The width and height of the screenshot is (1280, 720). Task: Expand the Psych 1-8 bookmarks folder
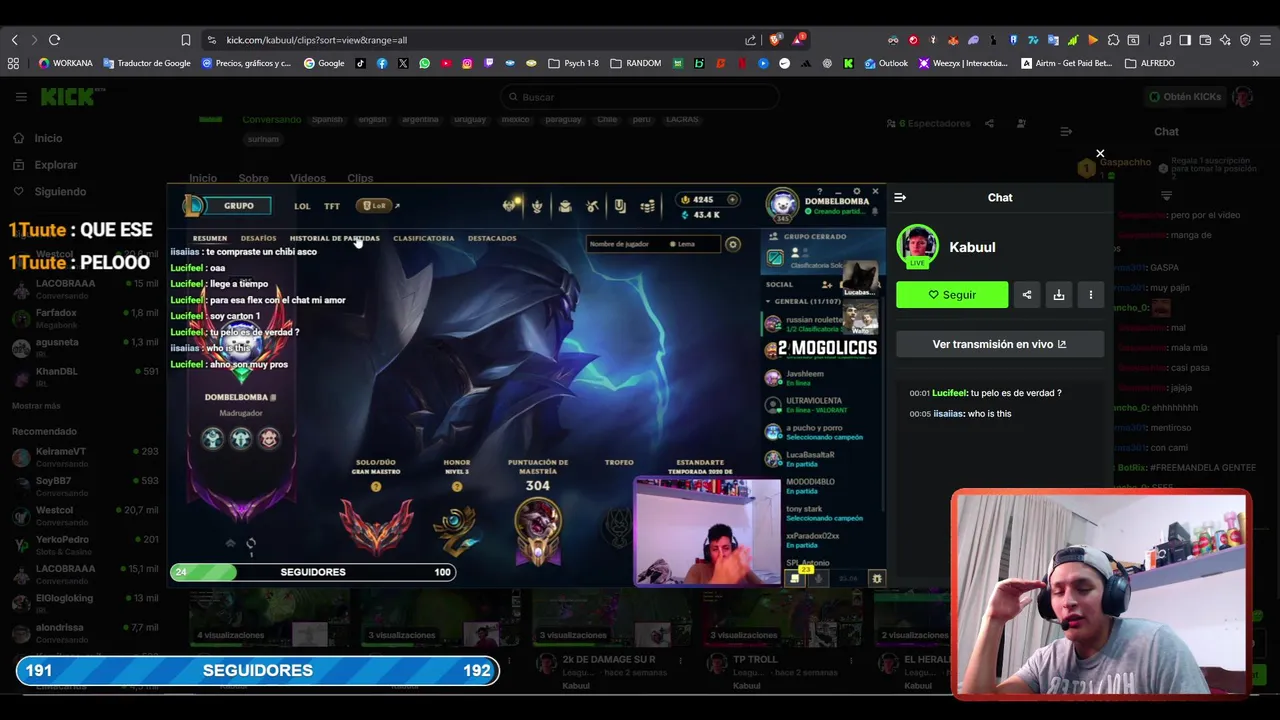click(x=573, y=63)
